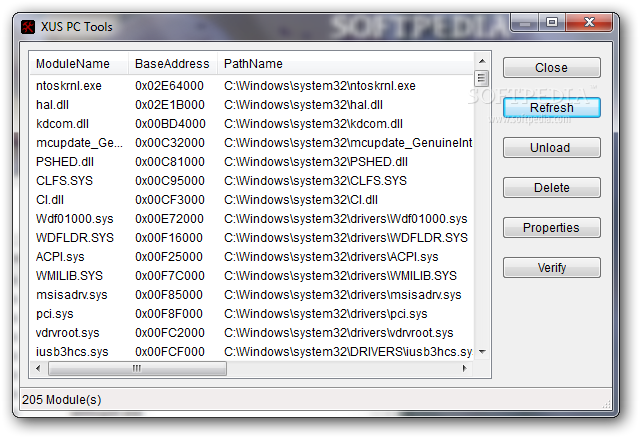Click the horizontal scrollbar left arrow
Image resolution: width=640 pixels, height=438 pixels.
[x=38, y=368]
